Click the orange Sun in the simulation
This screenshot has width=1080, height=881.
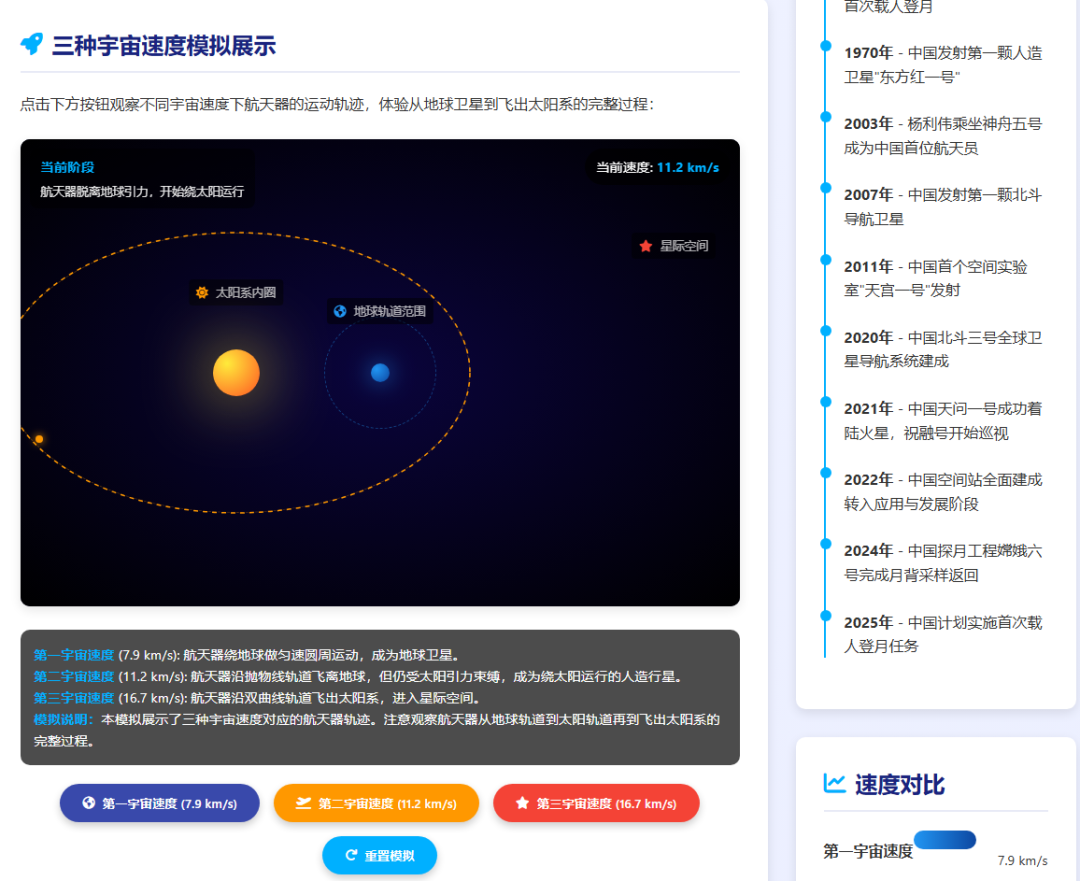[x=236, y=373]
